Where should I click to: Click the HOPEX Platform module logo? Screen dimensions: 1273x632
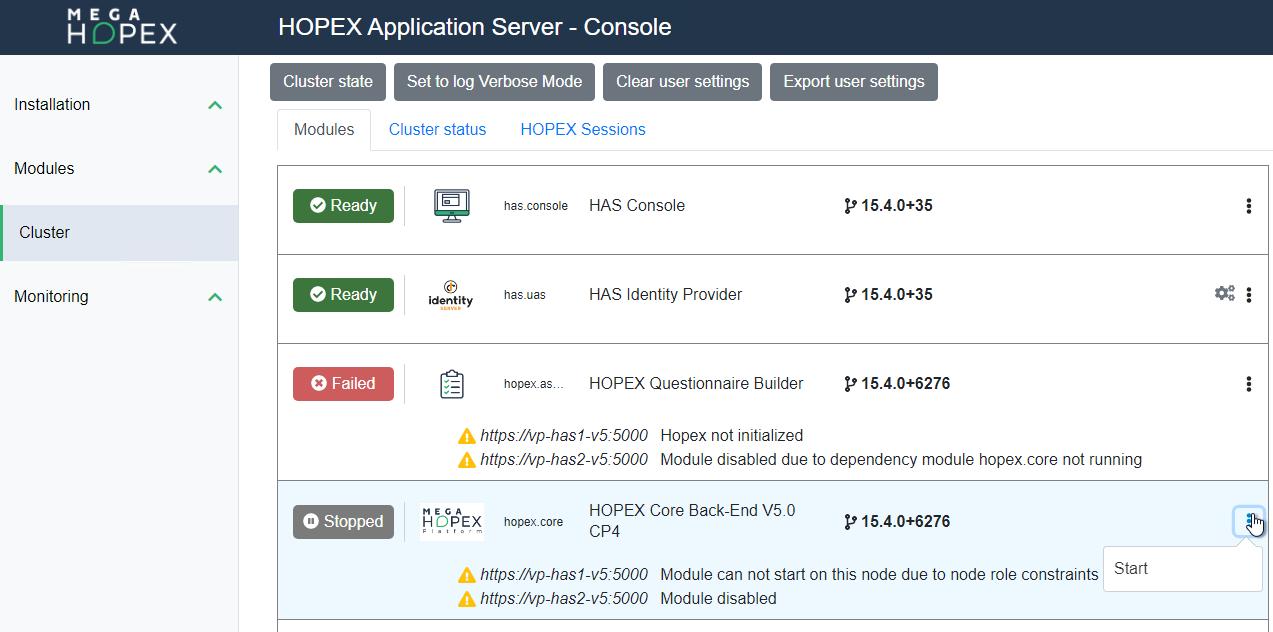[452, 522]
